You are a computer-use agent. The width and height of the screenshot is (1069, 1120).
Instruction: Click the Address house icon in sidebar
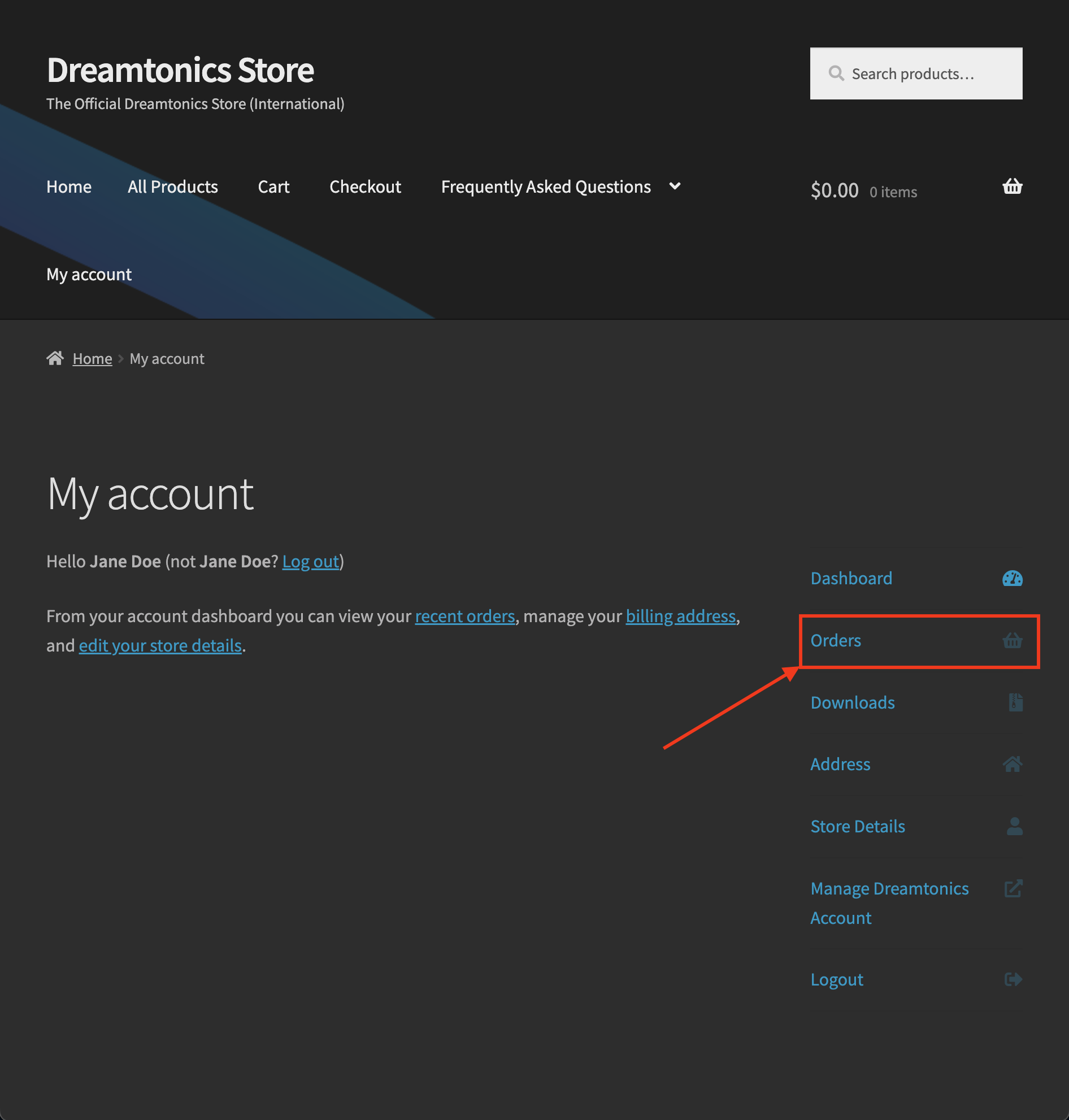1012,764
